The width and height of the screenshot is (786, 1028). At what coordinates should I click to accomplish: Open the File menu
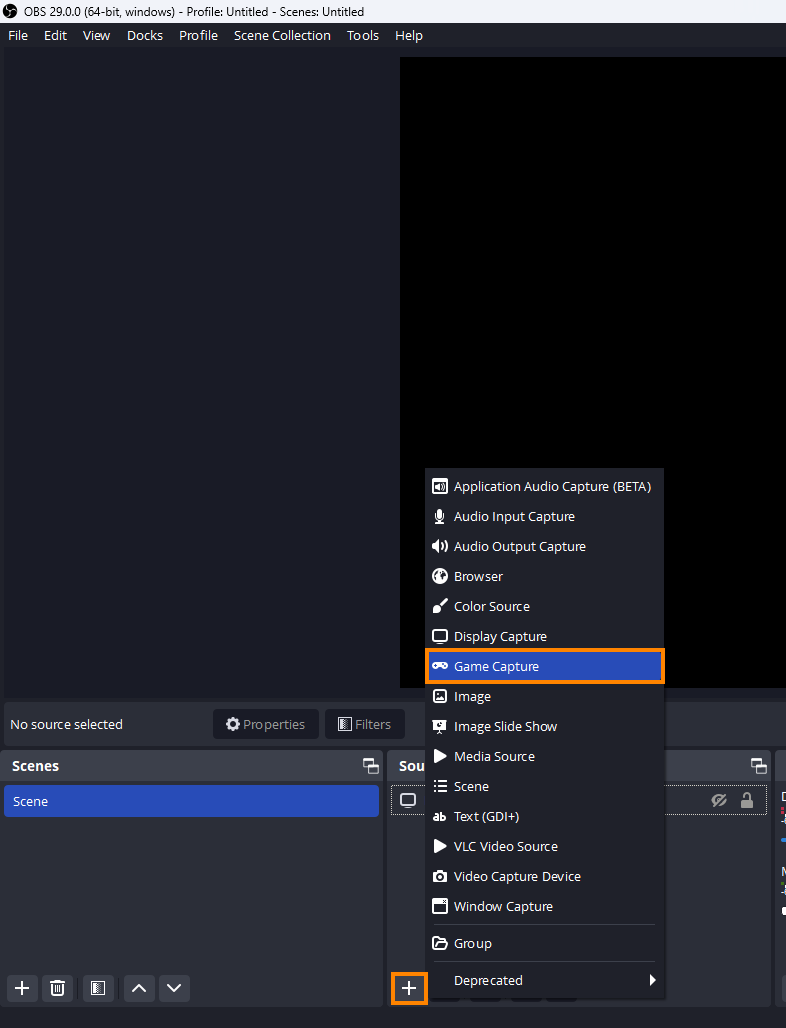[18, 35]
